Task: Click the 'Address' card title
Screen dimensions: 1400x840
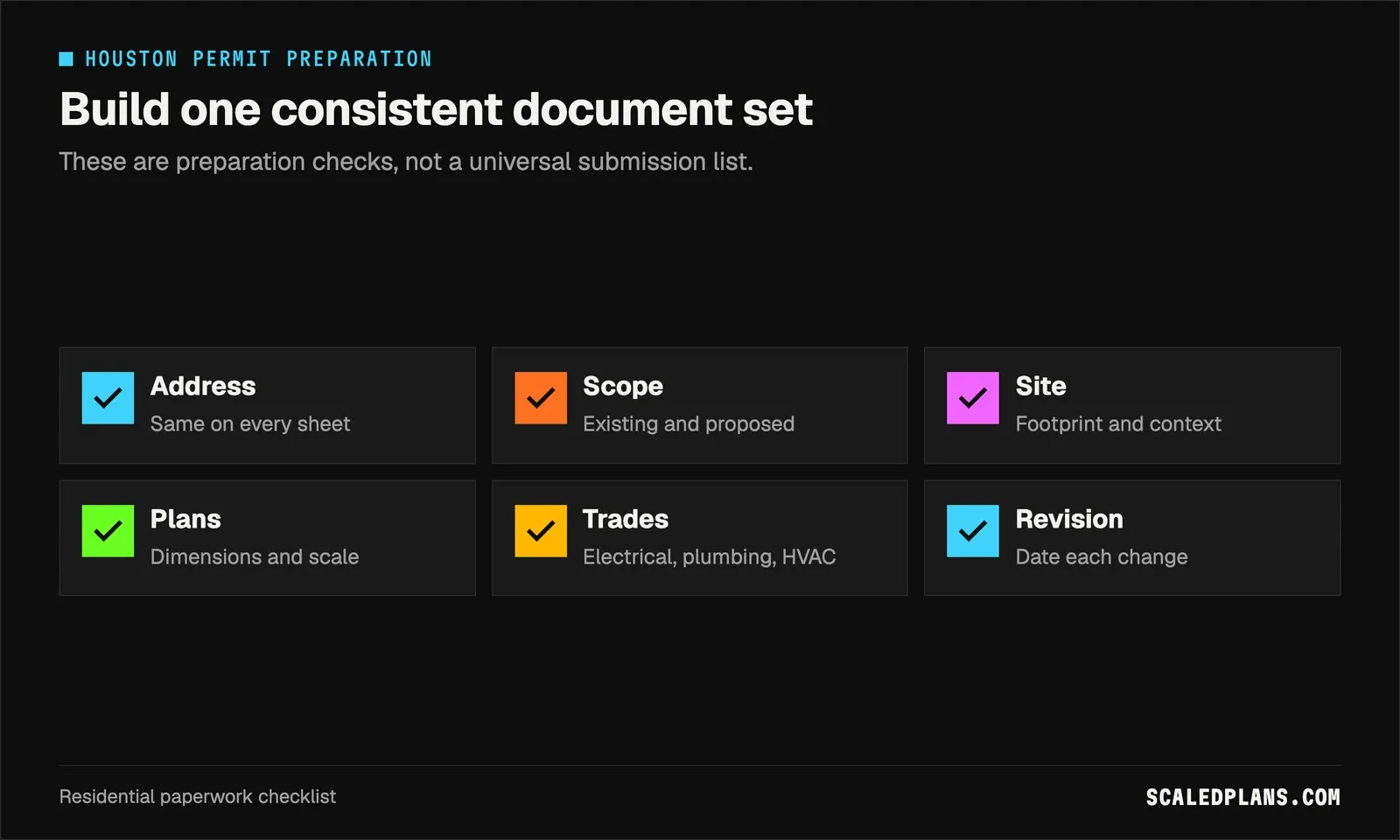Action: click(x=203, y=386)
